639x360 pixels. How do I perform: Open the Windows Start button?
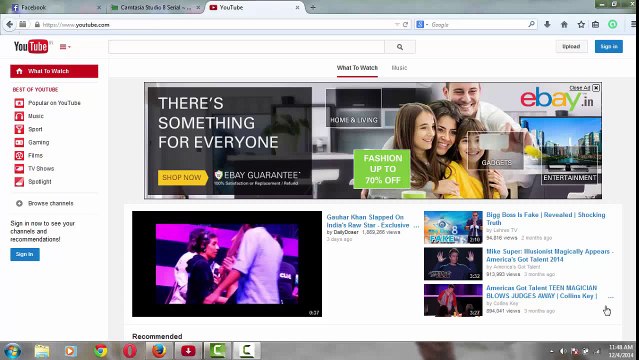pos(13,351)
